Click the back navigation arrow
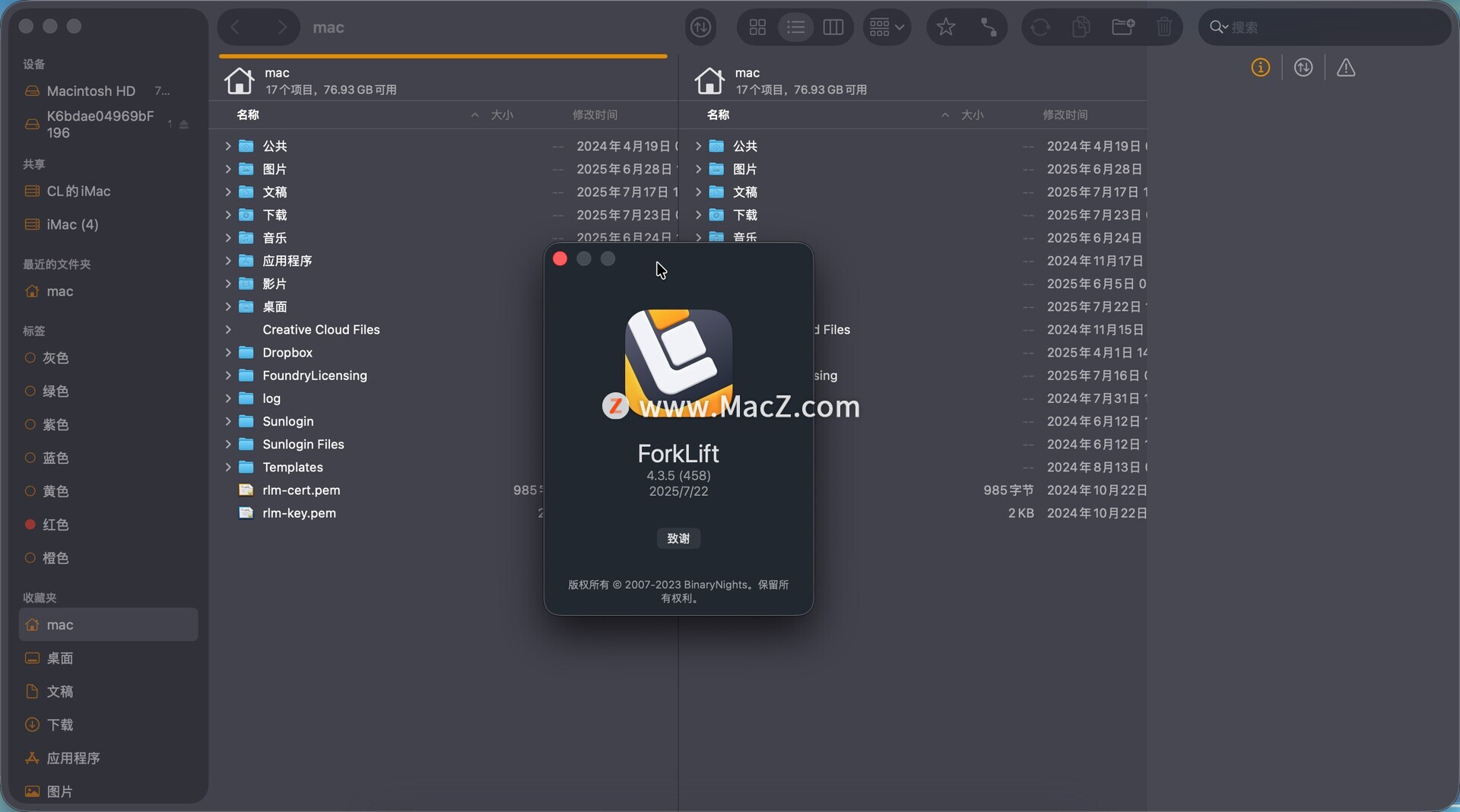The image size is (1460, 812). 236,27
